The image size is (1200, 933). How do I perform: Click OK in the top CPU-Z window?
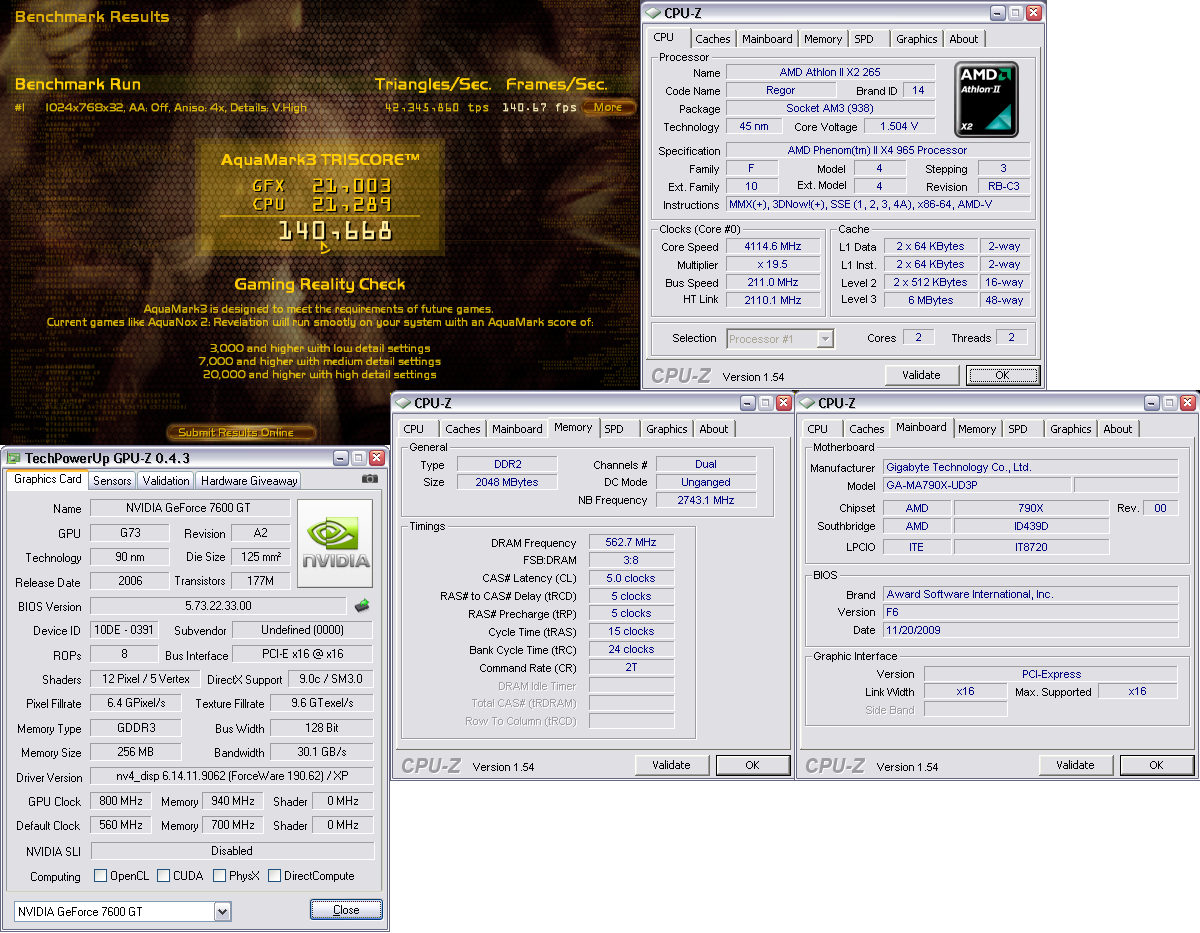1003,375
